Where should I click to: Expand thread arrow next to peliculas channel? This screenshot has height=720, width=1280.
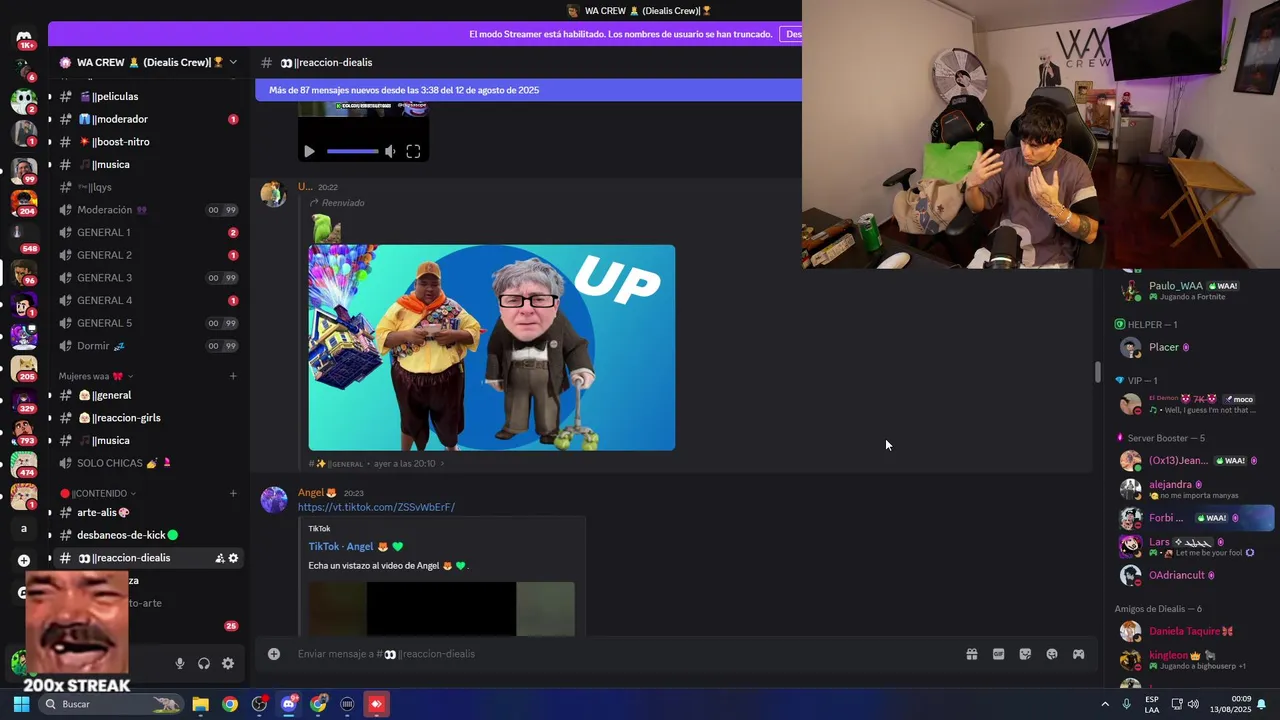point(49,97)
